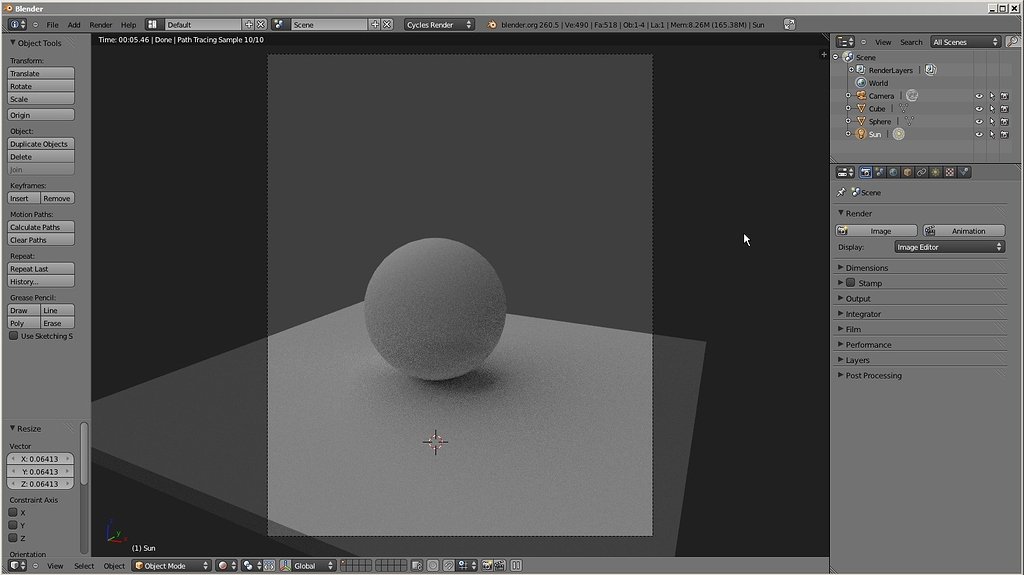
Task: Toggle Sun renderability camera icon
Action: (1005, 135)
